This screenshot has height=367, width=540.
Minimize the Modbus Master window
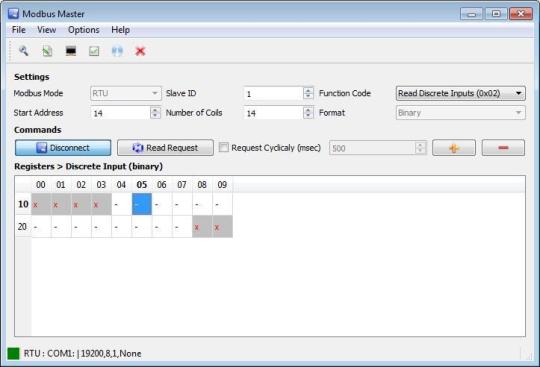coord(471,14)
